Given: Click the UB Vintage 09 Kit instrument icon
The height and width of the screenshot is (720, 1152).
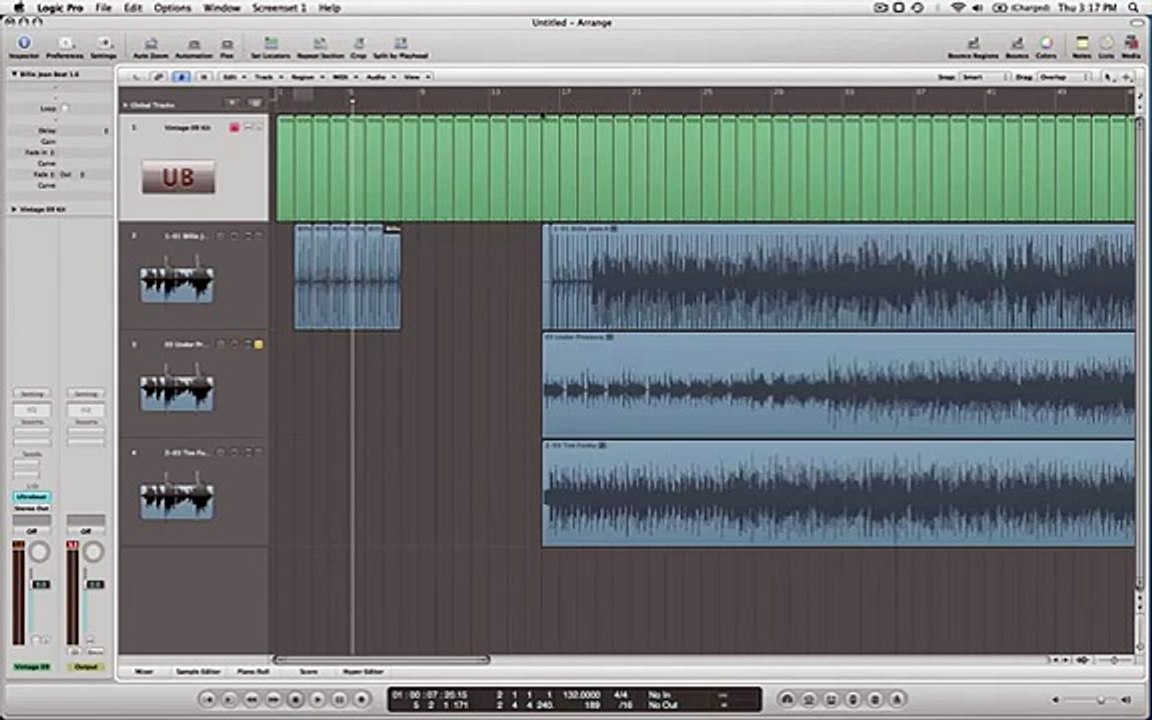Looking at the screenshot, I should [x=179, y=177].
